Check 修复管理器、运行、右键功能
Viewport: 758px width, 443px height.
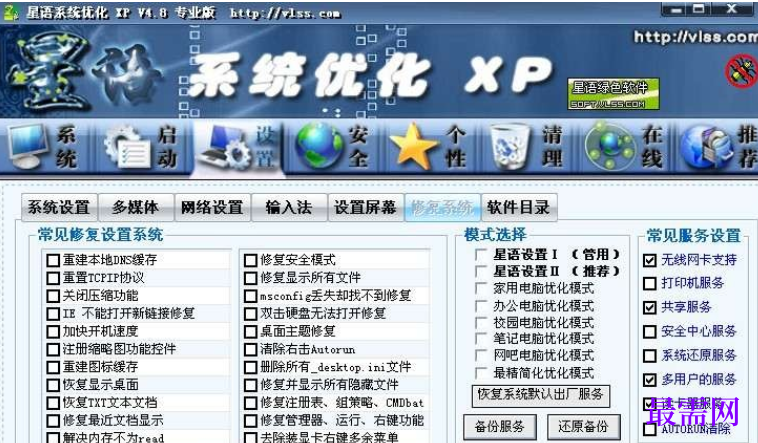point(250,421)
